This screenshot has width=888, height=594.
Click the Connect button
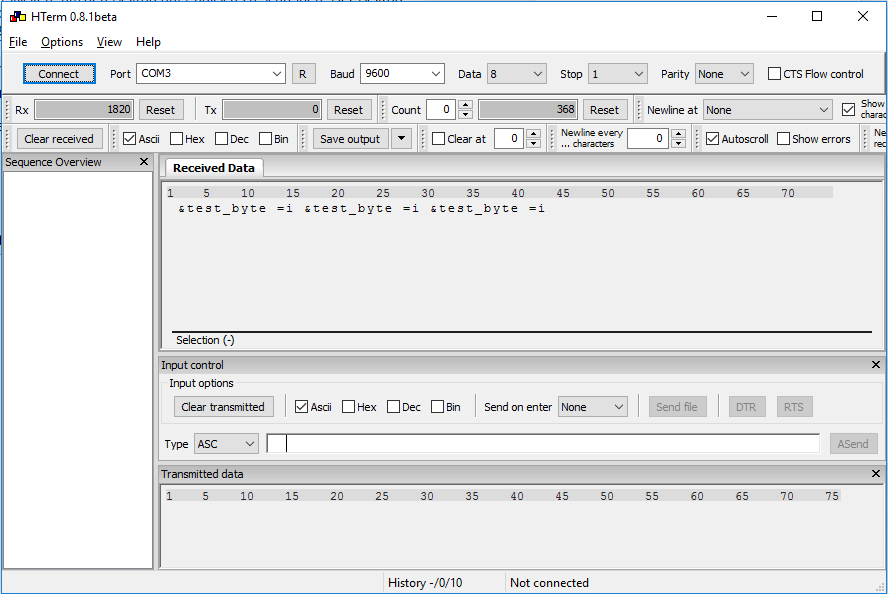59,74
